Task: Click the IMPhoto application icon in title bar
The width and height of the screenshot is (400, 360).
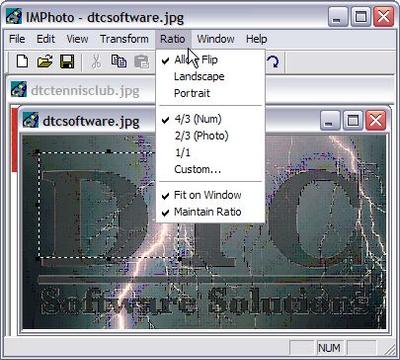Action: coord(14,17)
